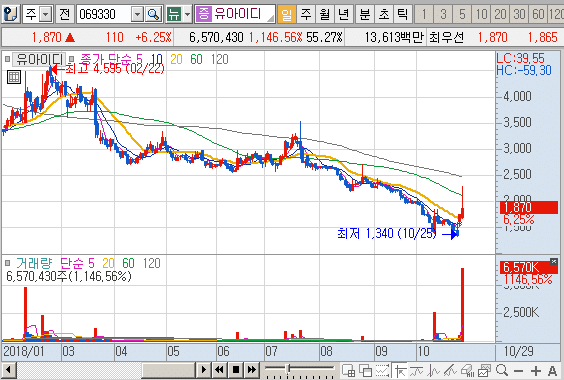The height and width of the screenshot is (380, 564).
Task: Click the green 뉴 news icon
Action: pyautogui.click(x=174, y=14)
